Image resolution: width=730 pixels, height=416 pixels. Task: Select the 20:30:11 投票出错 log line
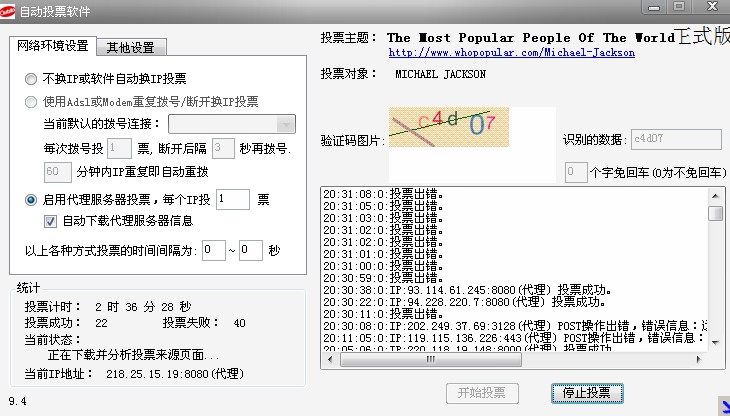(x=384, y=314)
